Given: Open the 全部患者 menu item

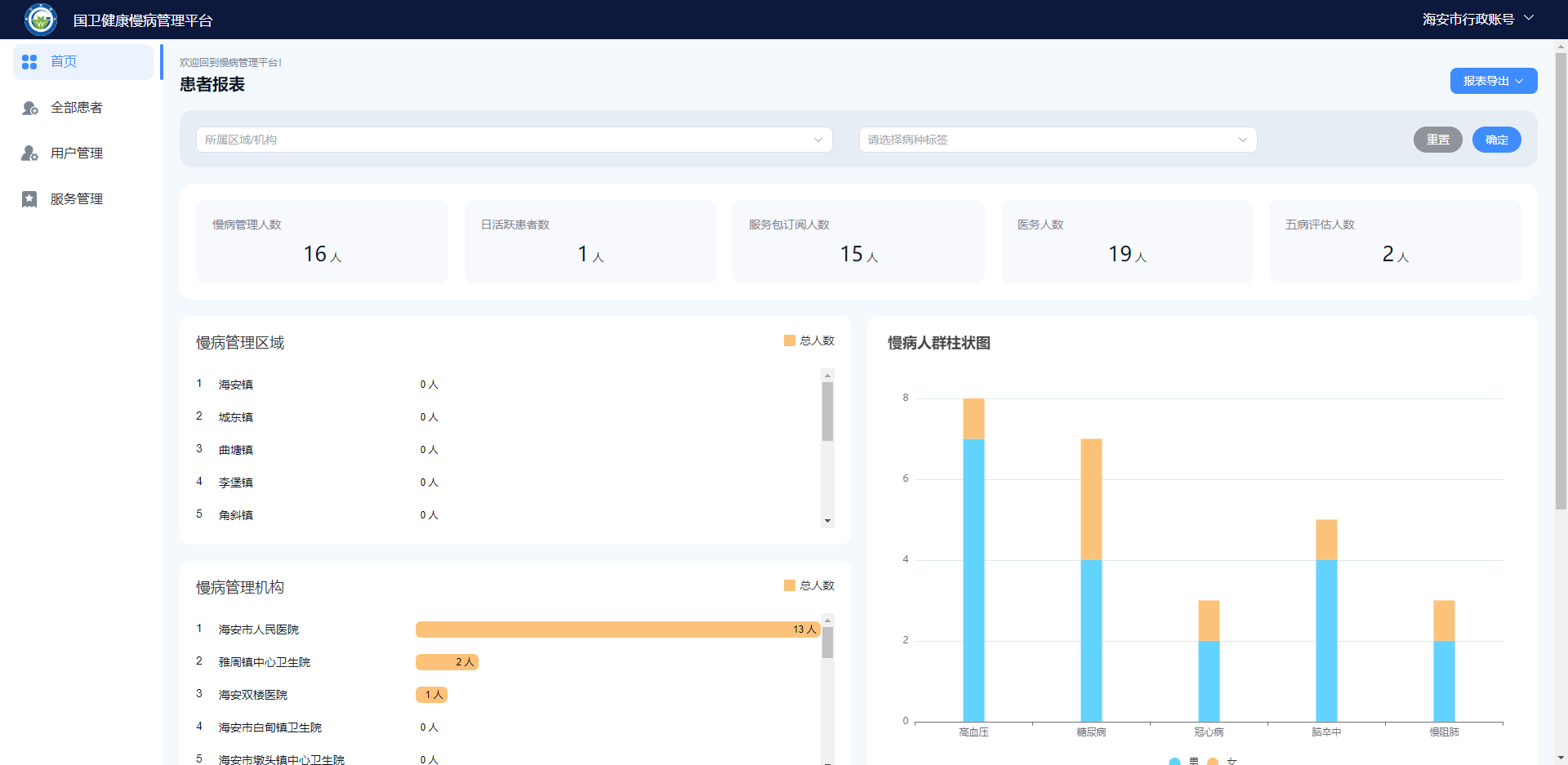Looking at the screenshot, I should pyautogui.click(x=83, y=108).
